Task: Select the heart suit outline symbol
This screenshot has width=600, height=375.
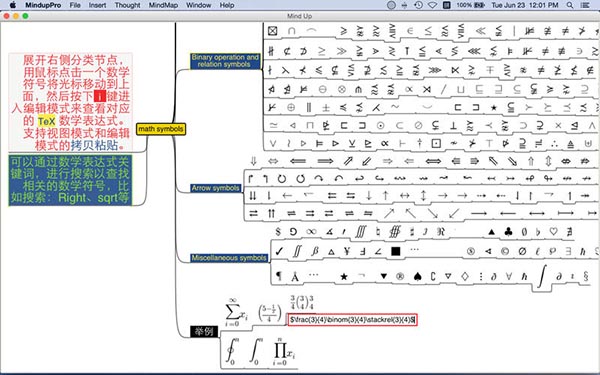Action: [x=553, y=232]
